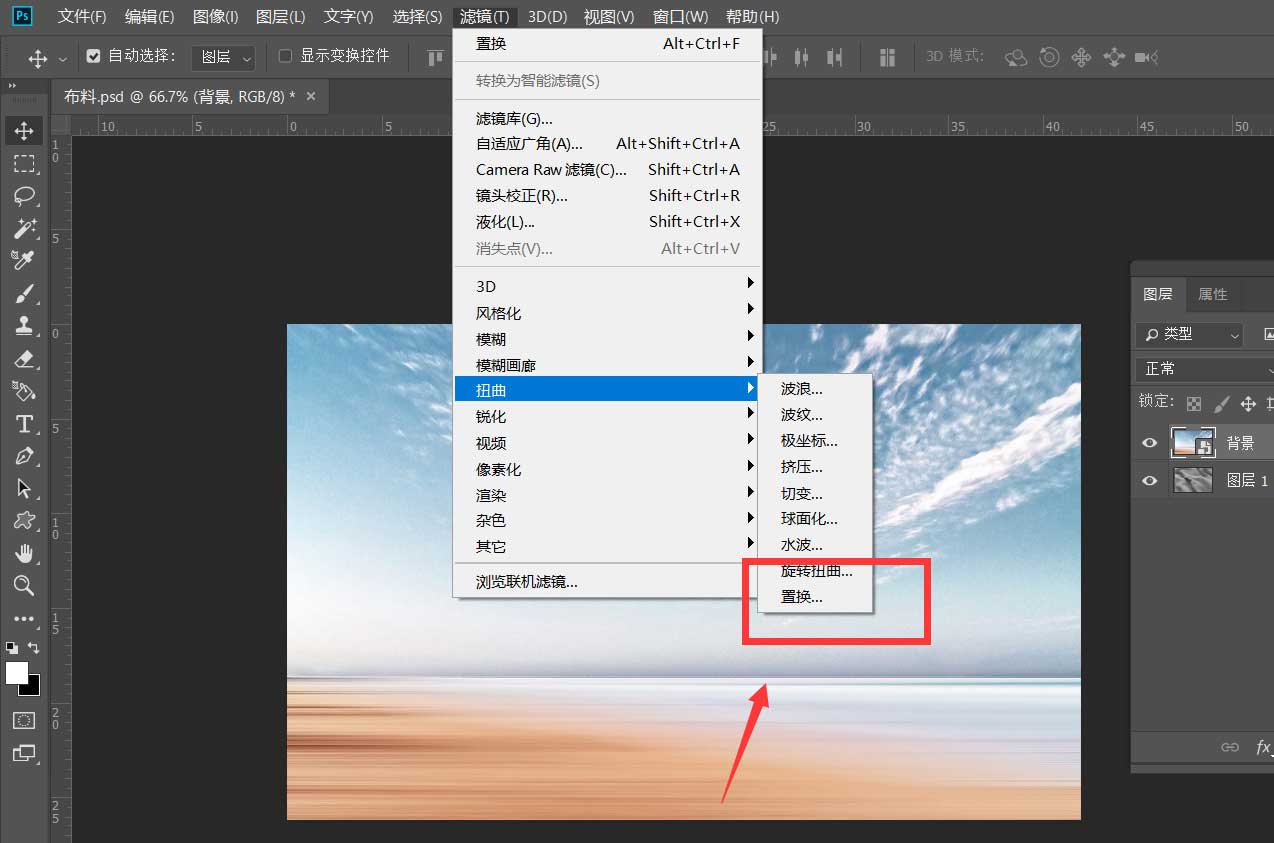Select the Brush tool
Screen dimensions: 1274x843
click(24, 293)
